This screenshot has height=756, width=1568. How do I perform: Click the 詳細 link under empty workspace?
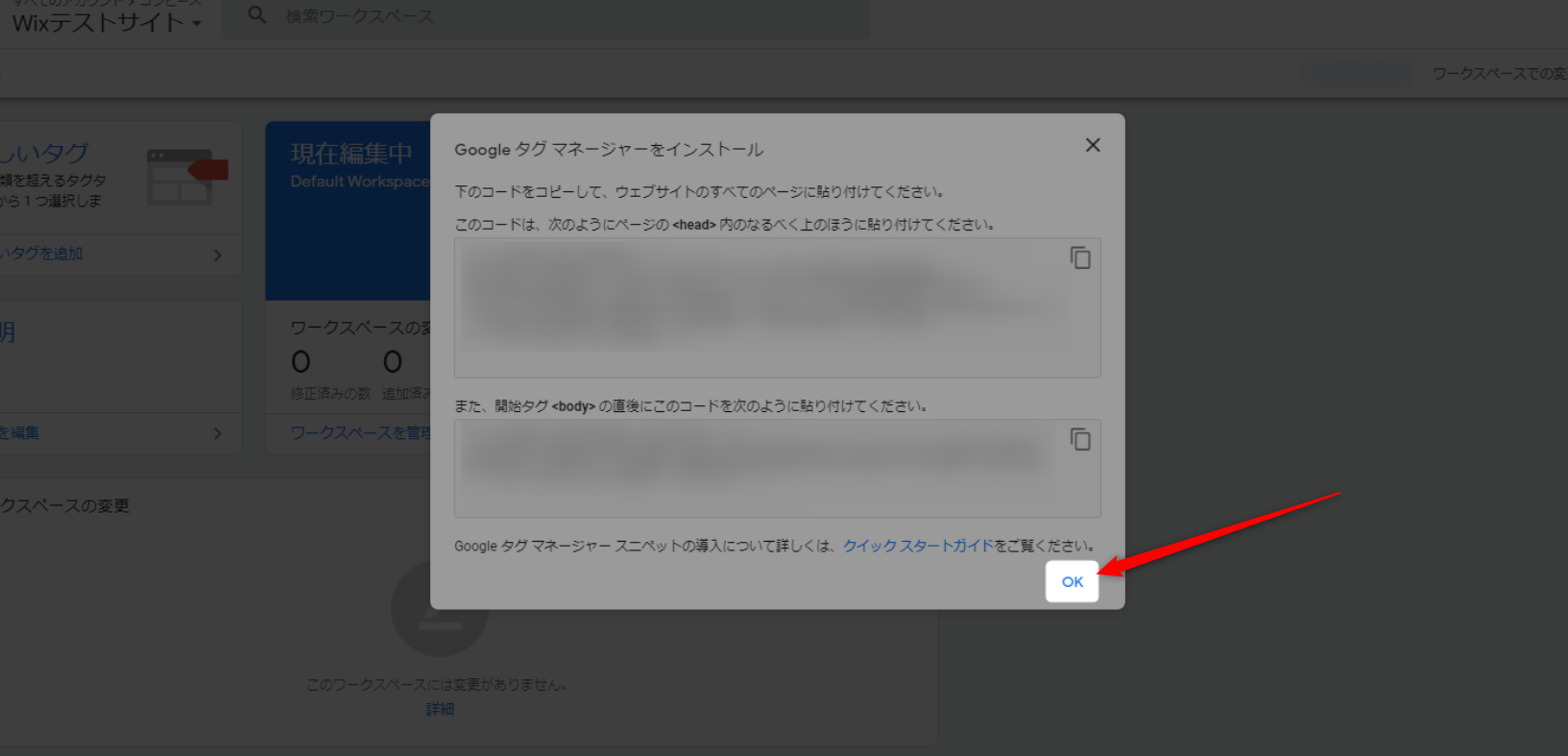(440, 709)
